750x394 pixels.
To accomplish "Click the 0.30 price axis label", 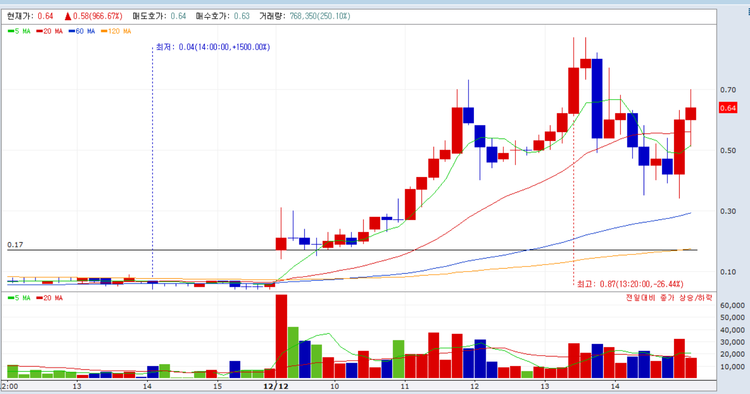I will 728,211.
